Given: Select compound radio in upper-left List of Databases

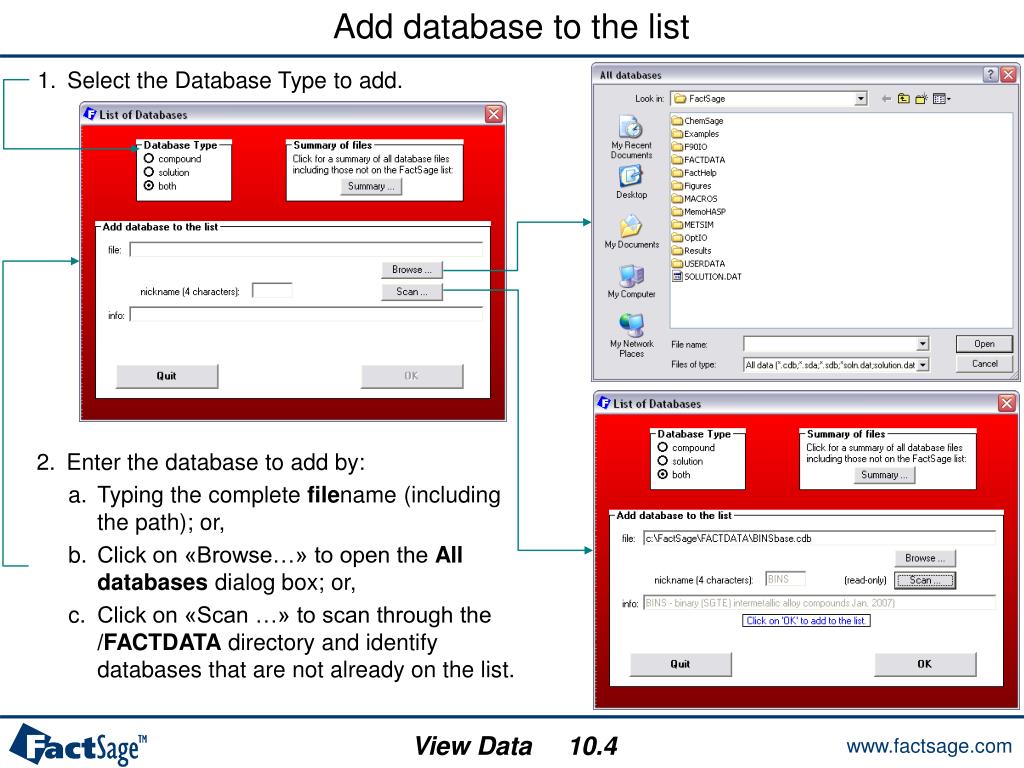Looking at the screenshot, I should [149, 159].
